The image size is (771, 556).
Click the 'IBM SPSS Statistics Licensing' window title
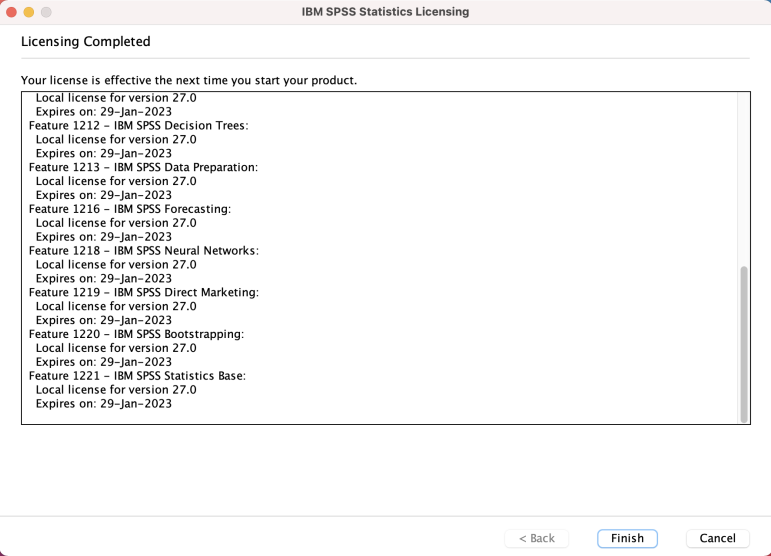click(x=385, y=12)
